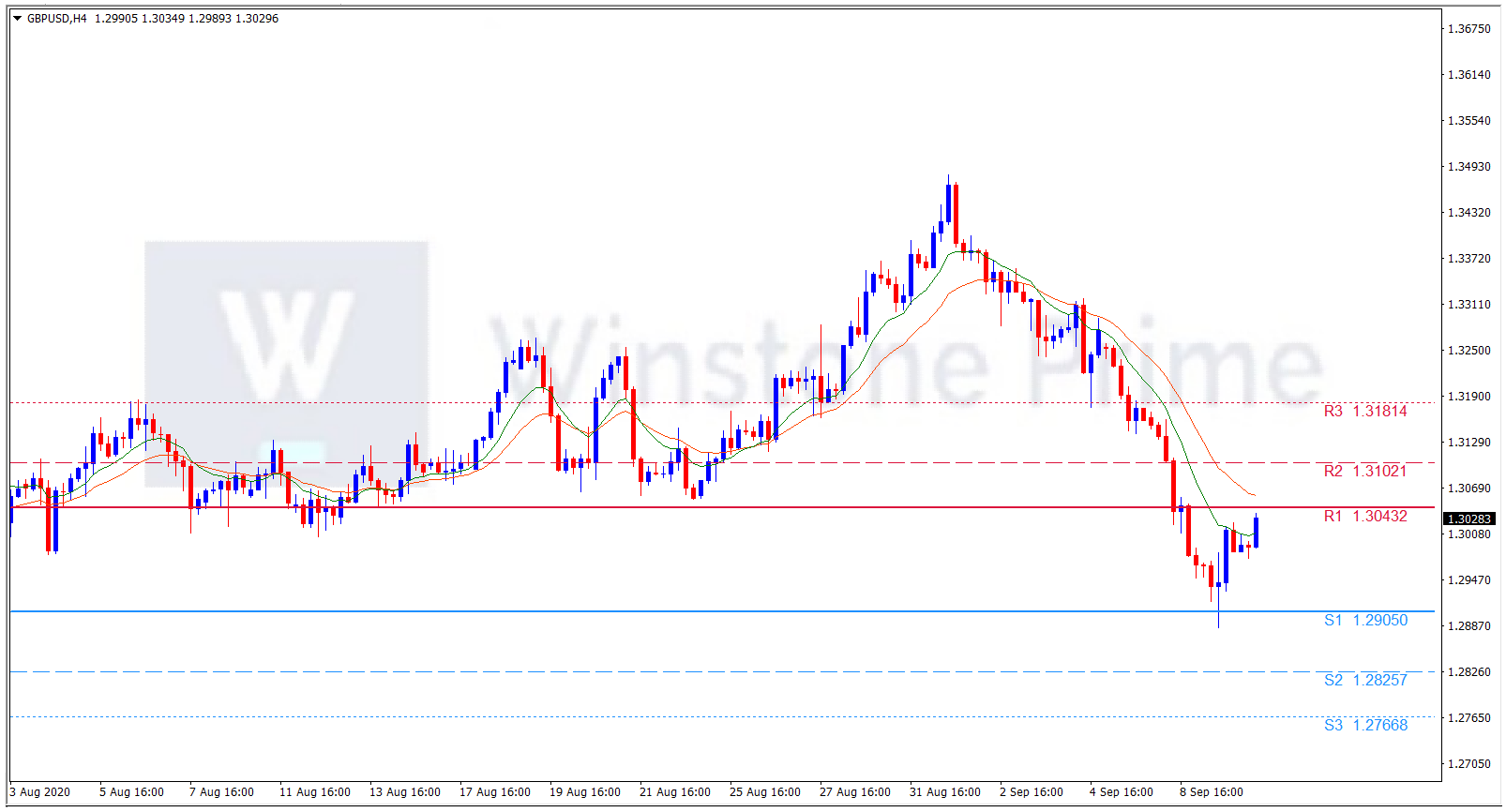Click the S2 1.28257 support label
This screenshot has width=1506, height=812.
[1364, 681]
